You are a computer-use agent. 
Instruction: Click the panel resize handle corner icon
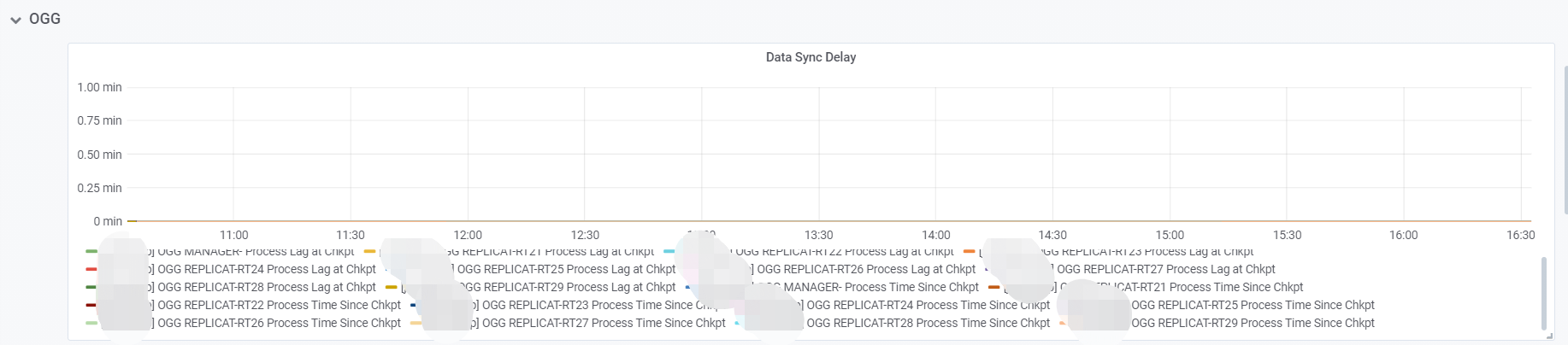1549,336
